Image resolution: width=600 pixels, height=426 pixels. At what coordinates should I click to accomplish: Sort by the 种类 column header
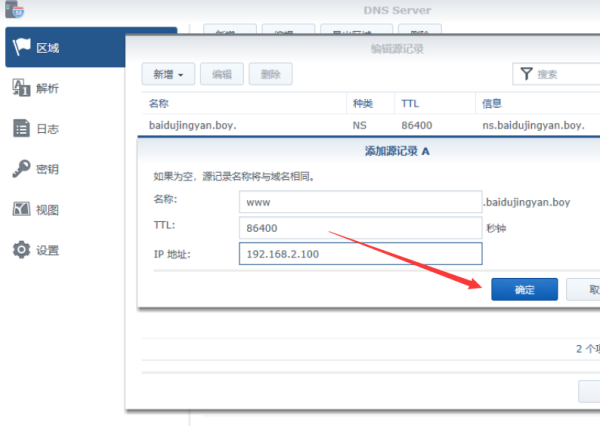point(370,103)
